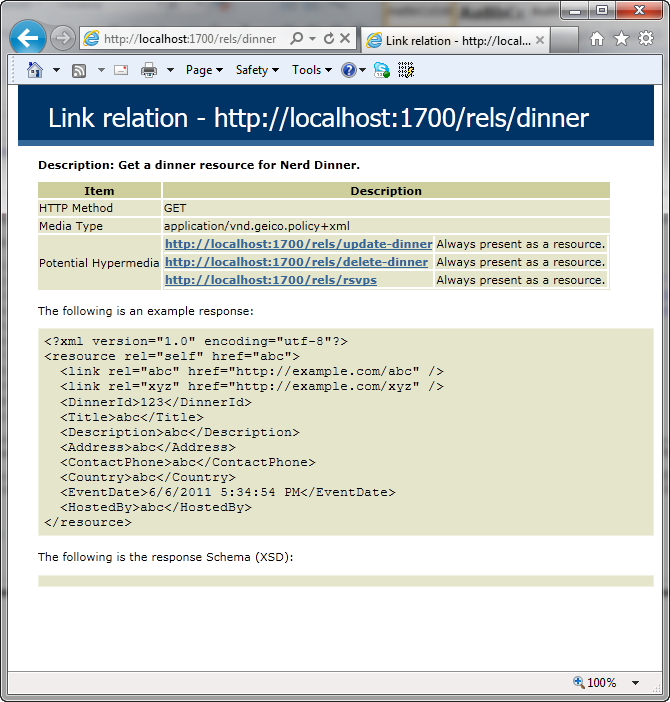Click the '<DinnerId>123</DinnerId>' code line
This screenshot has width=670, height=702.
coord(156,402)
